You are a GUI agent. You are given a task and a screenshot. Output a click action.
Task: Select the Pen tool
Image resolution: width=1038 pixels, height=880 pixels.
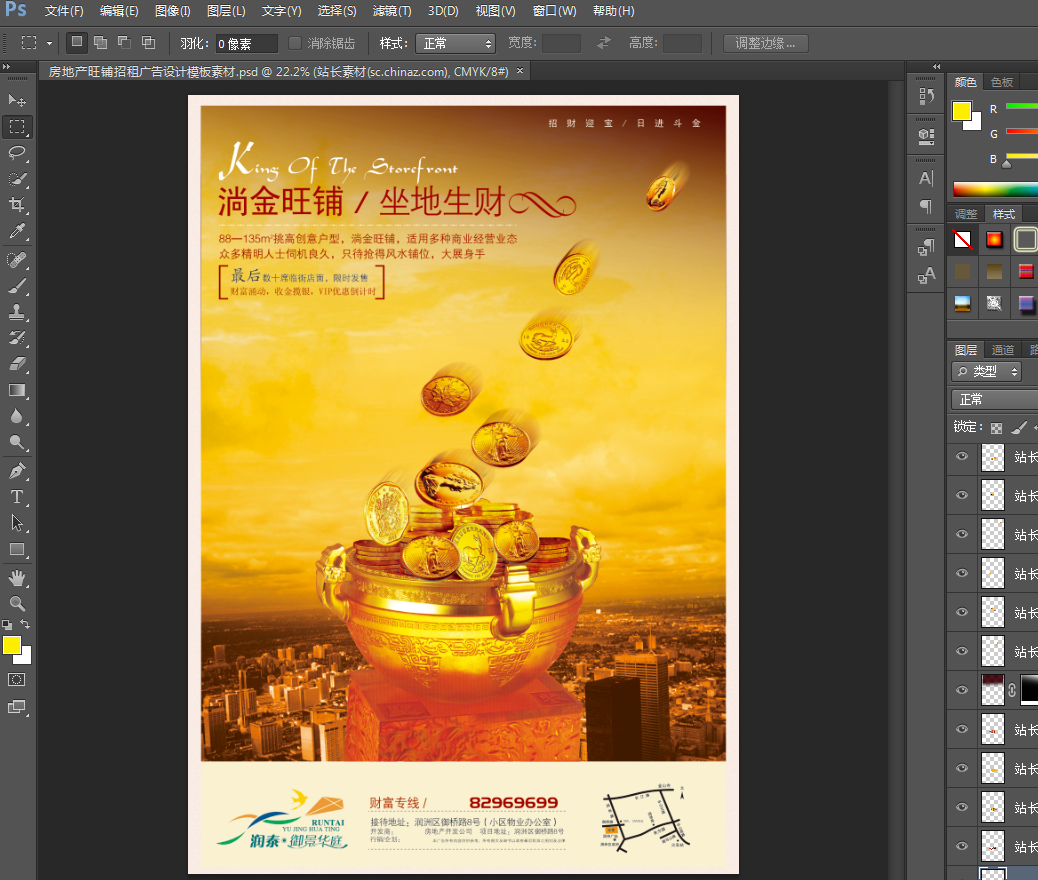click(x=17, y=471)
